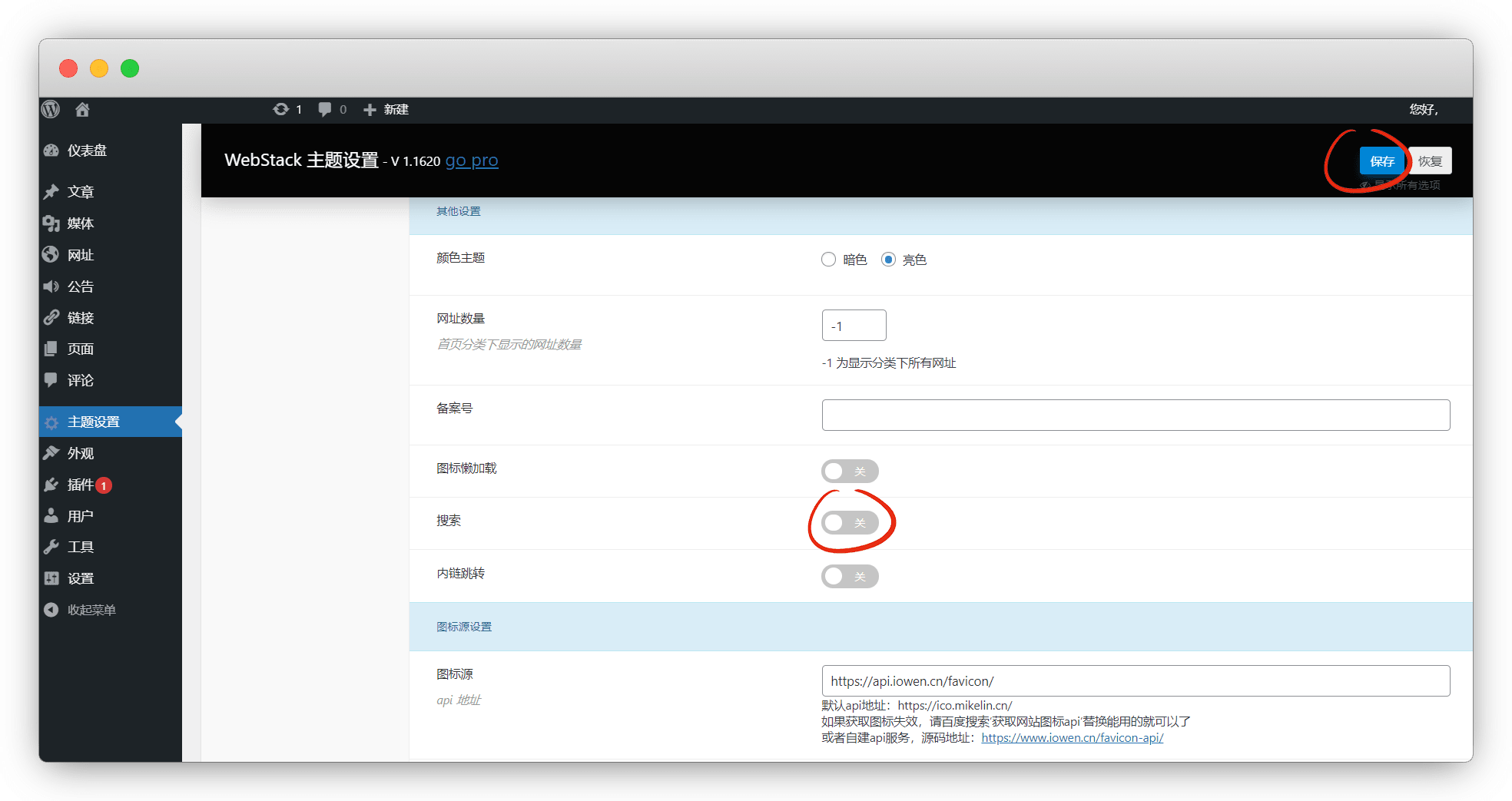
Task: Collapse sidebar using 收起菜单
Action: 91,610
